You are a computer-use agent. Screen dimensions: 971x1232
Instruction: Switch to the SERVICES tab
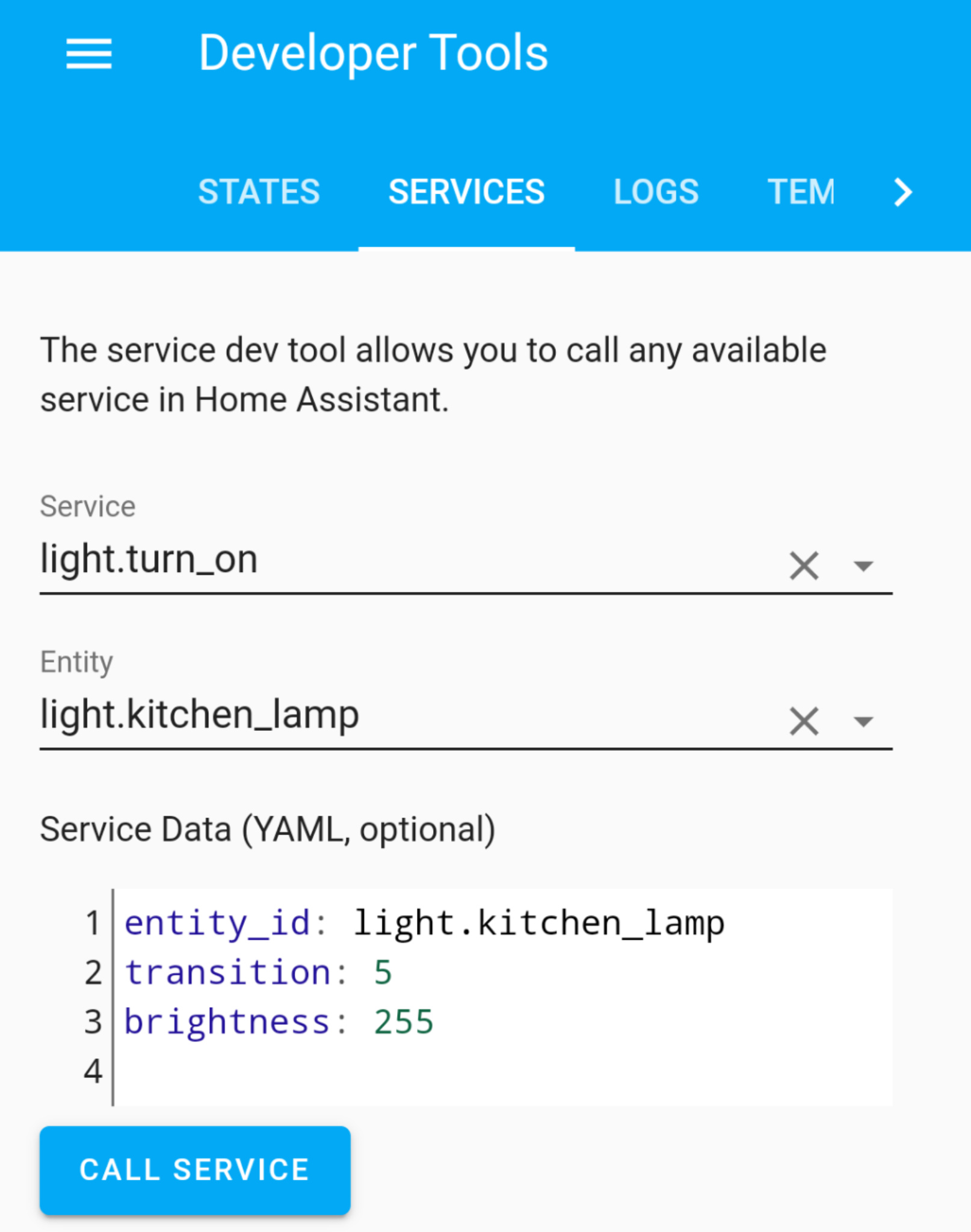467,191
